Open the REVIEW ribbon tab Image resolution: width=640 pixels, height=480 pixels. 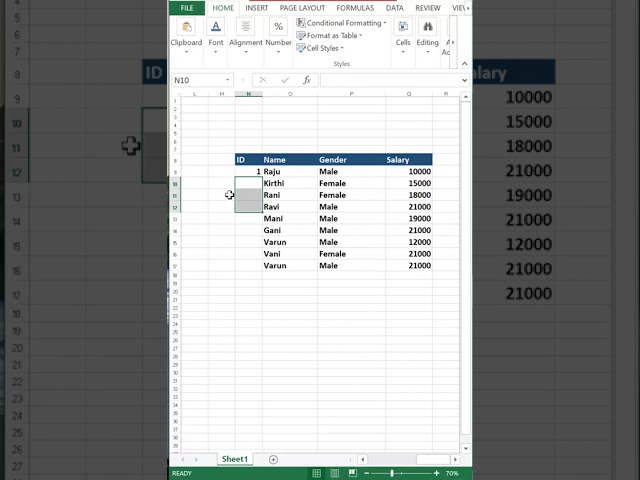click(428, 8)
